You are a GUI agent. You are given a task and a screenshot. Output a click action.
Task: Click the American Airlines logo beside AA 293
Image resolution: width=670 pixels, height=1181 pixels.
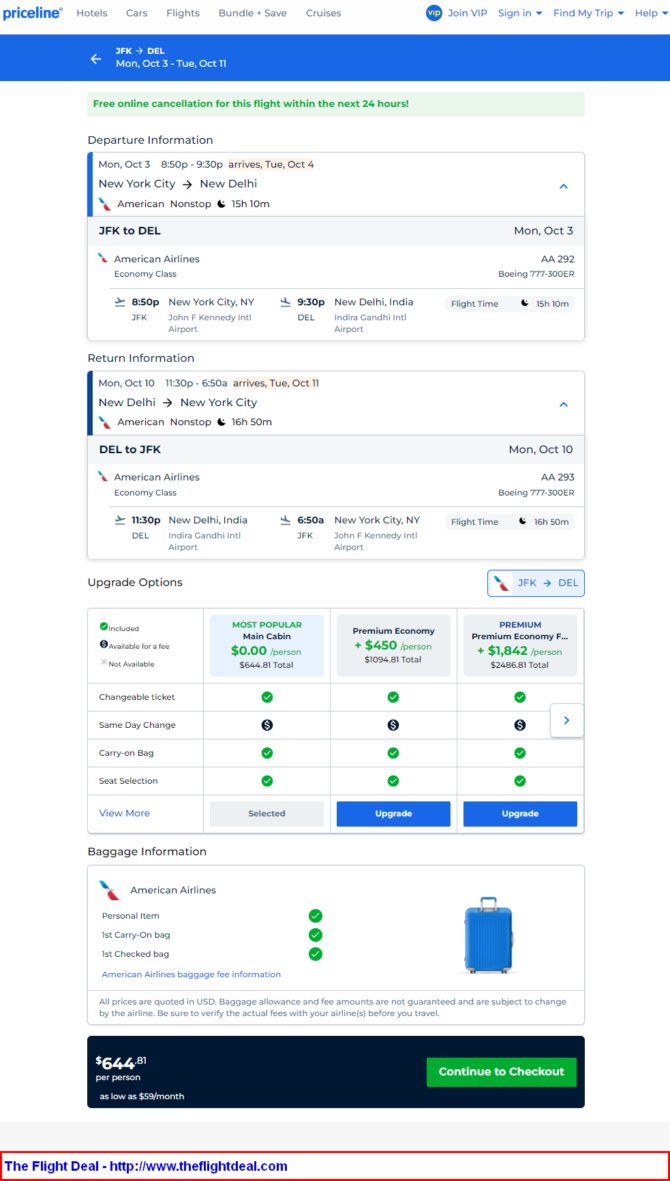[x=103, y=477]
